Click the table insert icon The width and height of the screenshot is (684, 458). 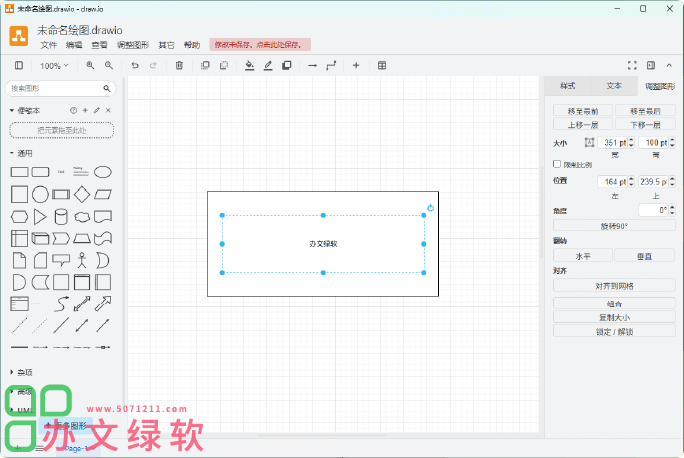pyautogui.click(x=382, y=65)
